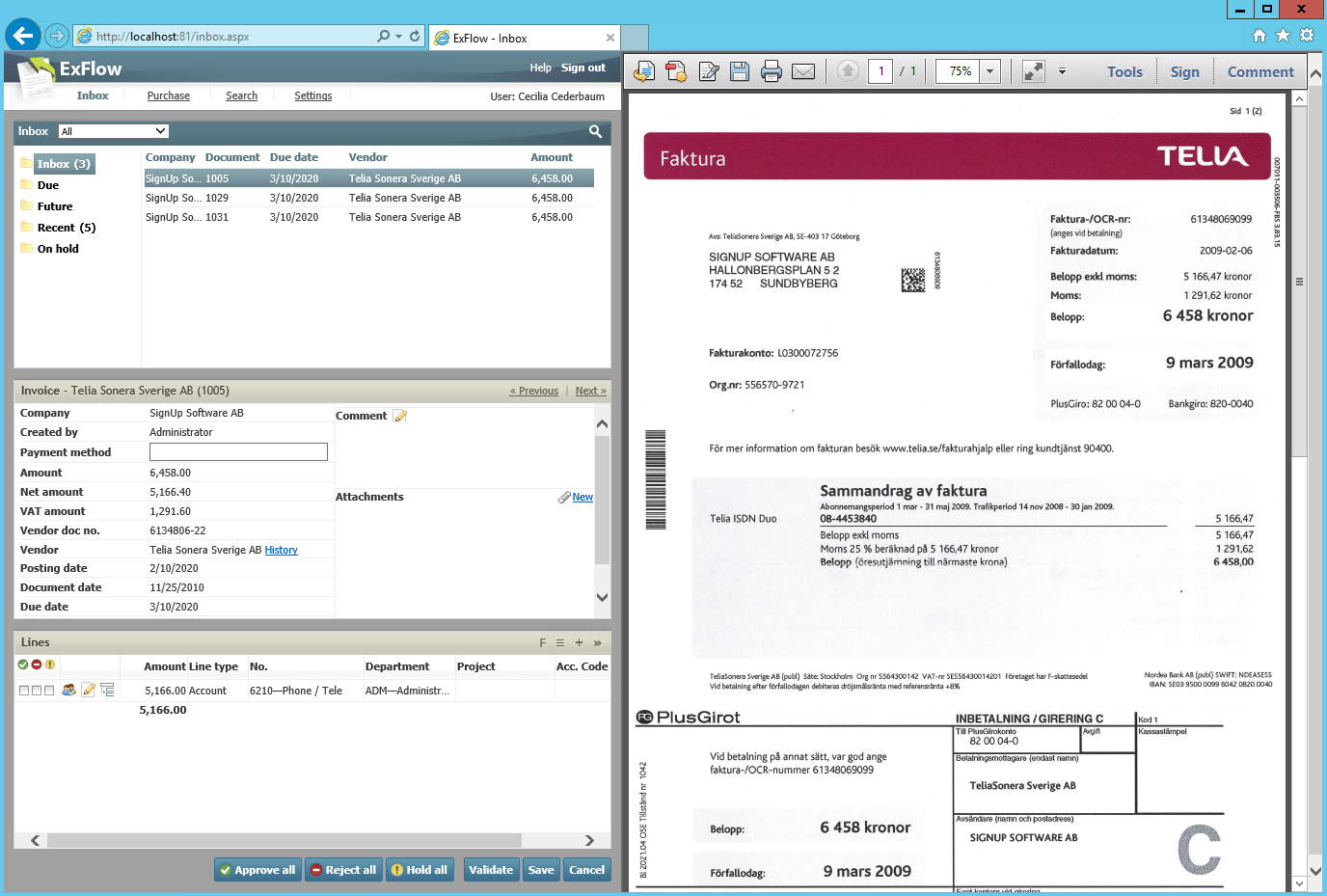Open the Comment pane in PDF viewer
Screen dimensions: 1327x896
click(x=1260, y=72)
